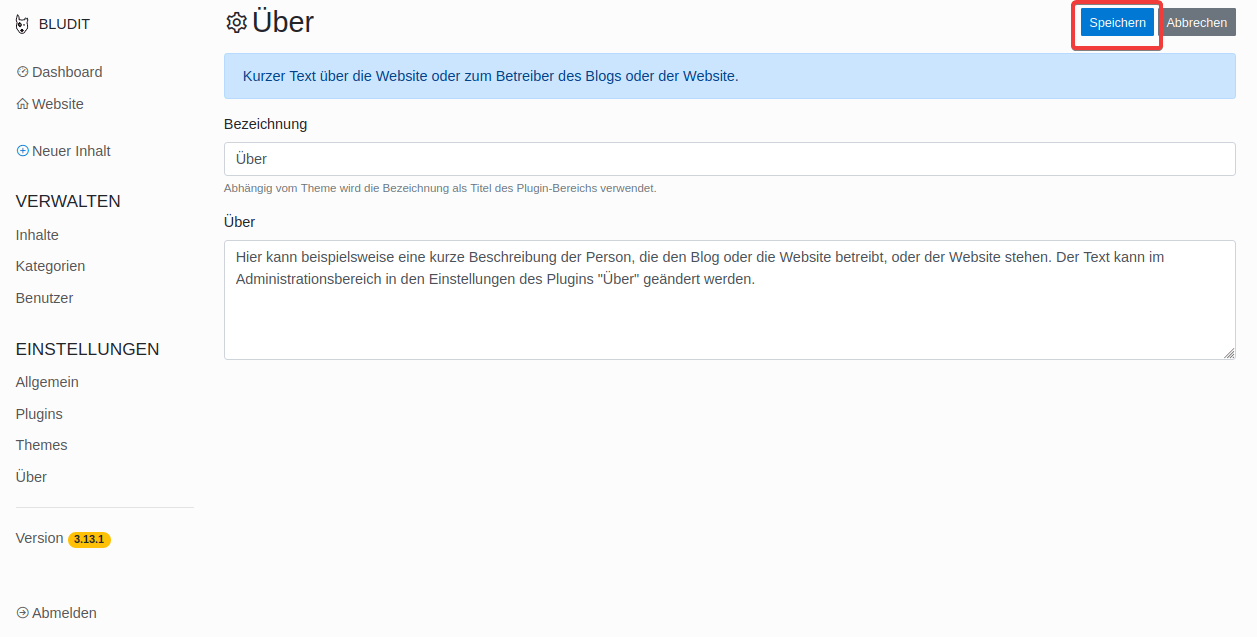The height and width of the screenshot is (637, 1257).
Task: Click the BLUDIT brand title text
Action: [64, 24]
